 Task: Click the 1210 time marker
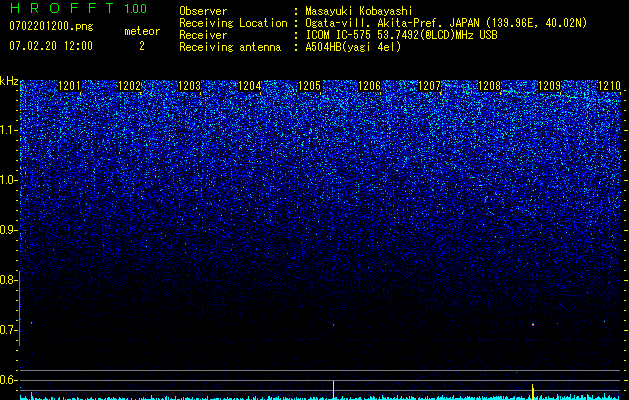point(609,85)
